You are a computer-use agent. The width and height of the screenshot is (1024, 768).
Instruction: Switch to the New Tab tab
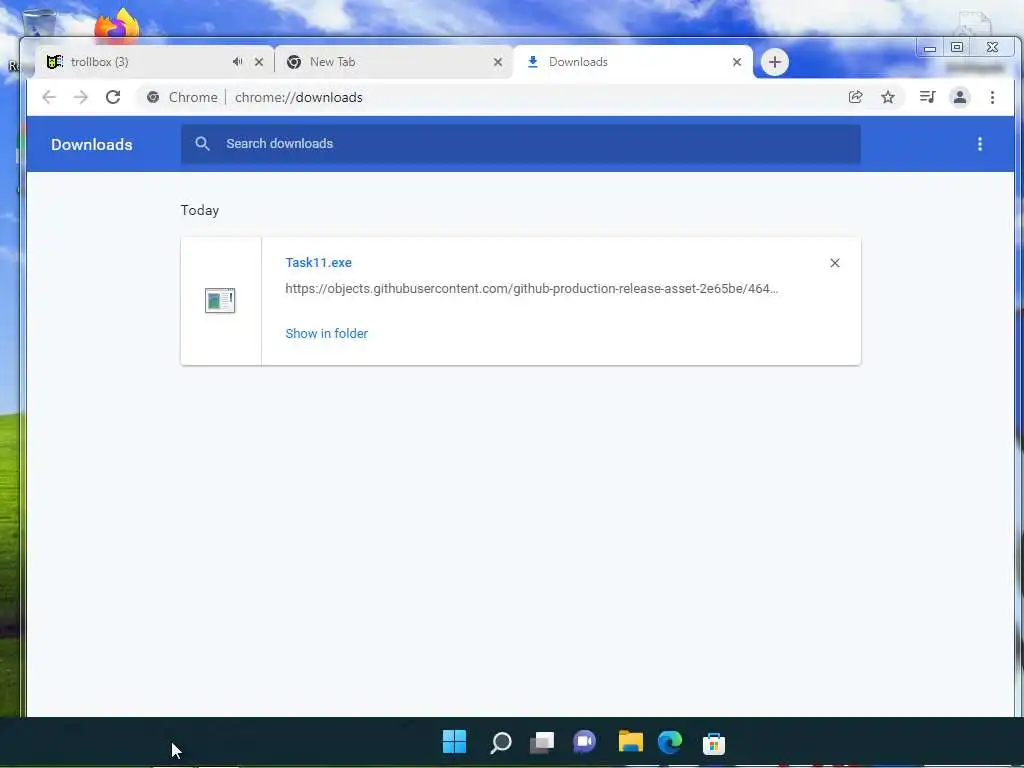(x=394, y=62)
